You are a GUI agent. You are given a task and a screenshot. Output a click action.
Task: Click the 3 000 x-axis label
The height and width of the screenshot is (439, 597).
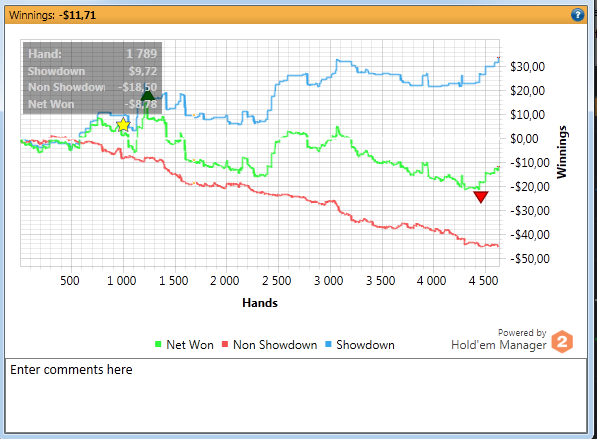coord(328,281)
